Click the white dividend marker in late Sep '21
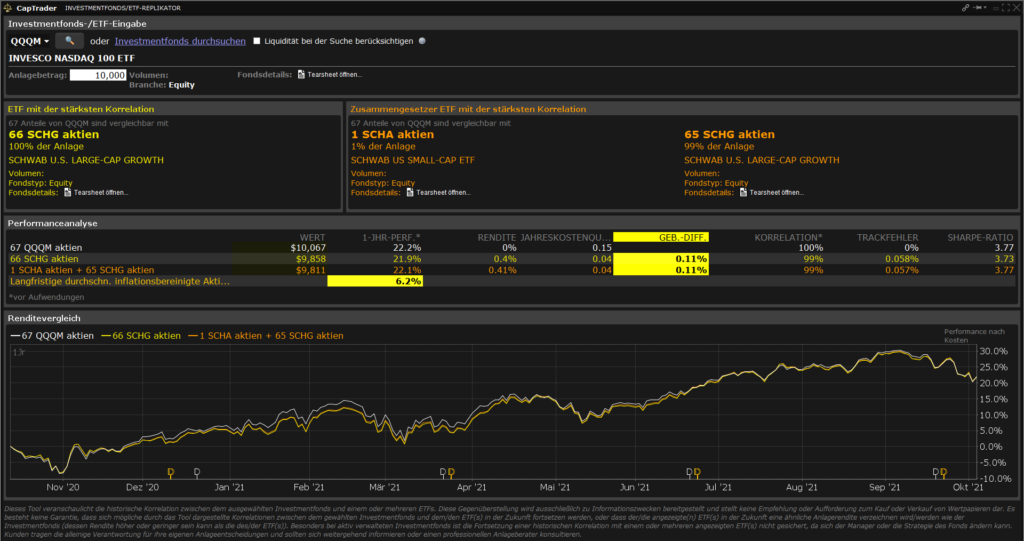 tap(936, 472)
